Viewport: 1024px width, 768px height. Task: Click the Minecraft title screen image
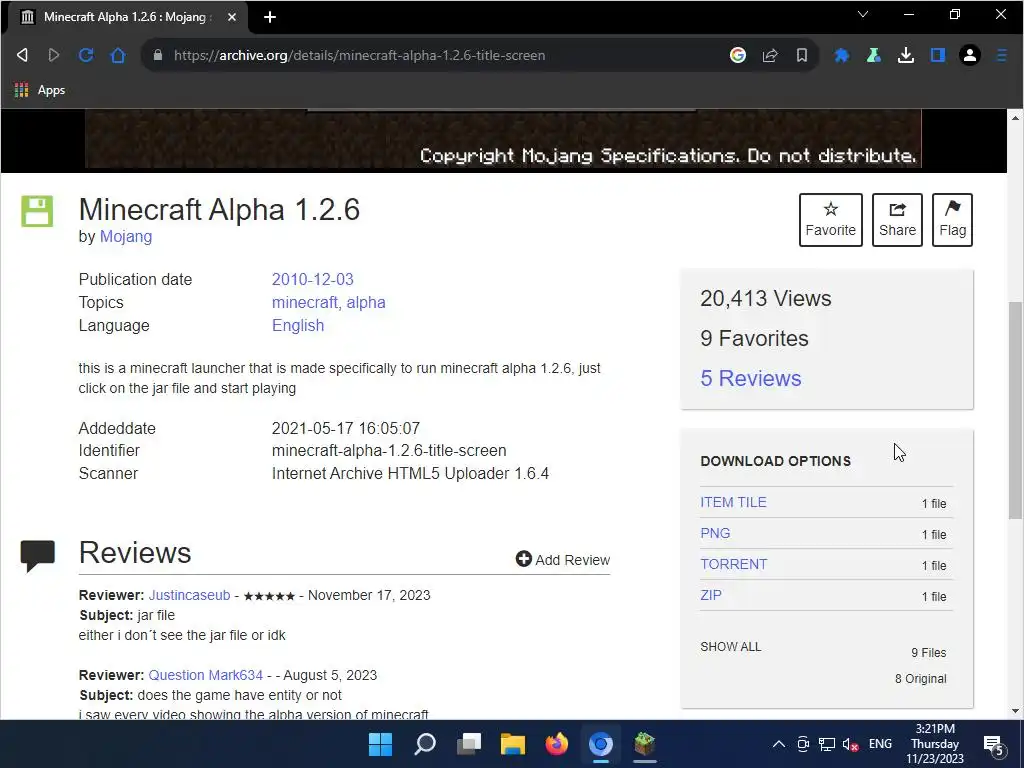click(x=504, y=139)
